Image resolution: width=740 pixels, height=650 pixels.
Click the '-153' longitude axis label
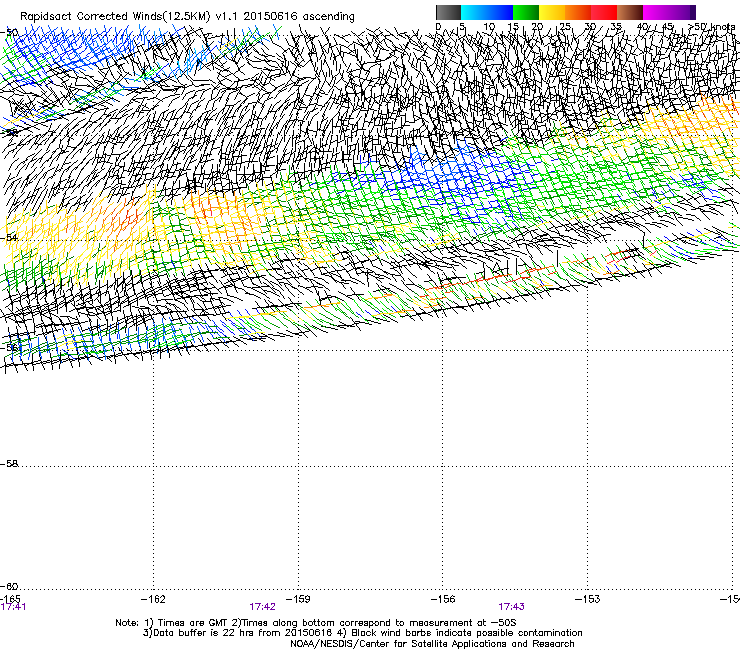(588, 599)
